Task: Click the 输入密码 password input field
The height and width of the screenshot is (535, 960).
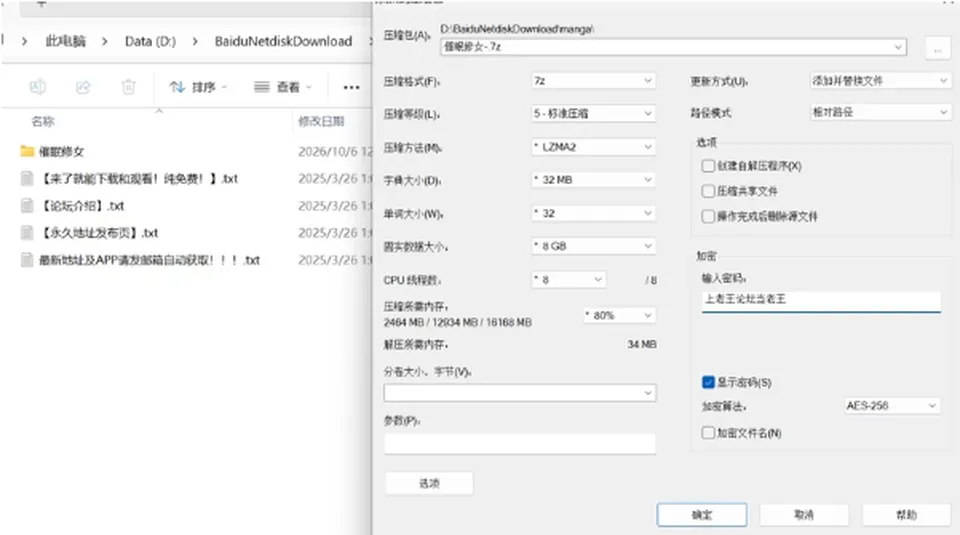Action: coord(821,300)
